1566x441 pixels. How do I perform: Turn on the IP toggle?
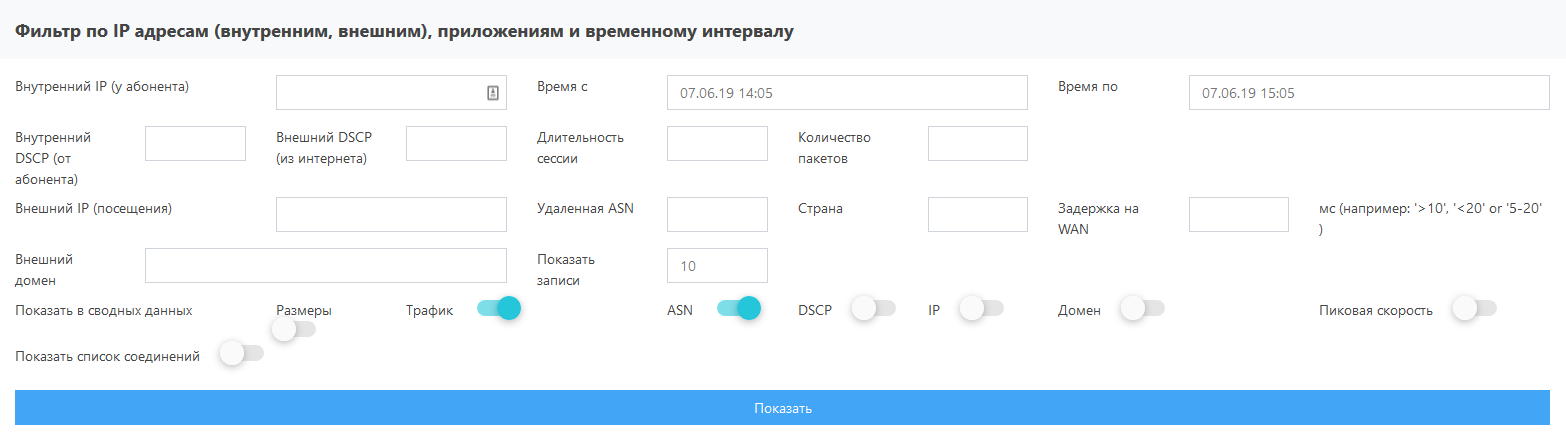pos(981,309)
